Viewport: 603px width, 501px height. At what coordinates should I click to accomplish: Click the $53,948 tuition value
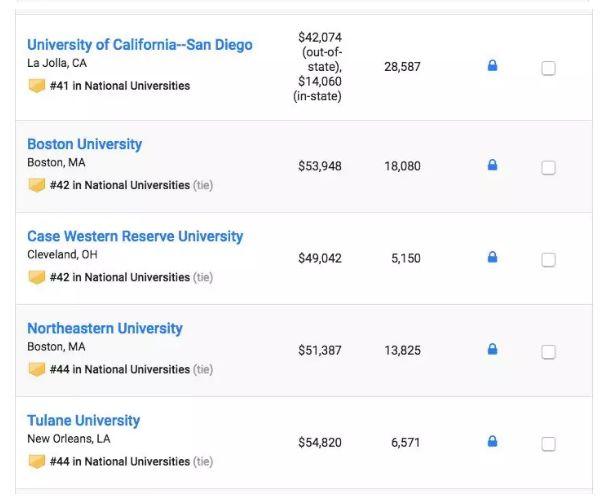pos(320,166)
